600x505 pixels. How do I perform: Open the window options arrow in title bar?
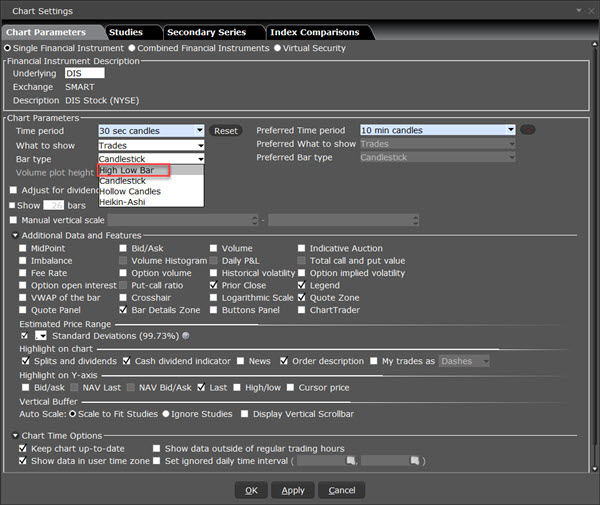click(579, 10)
